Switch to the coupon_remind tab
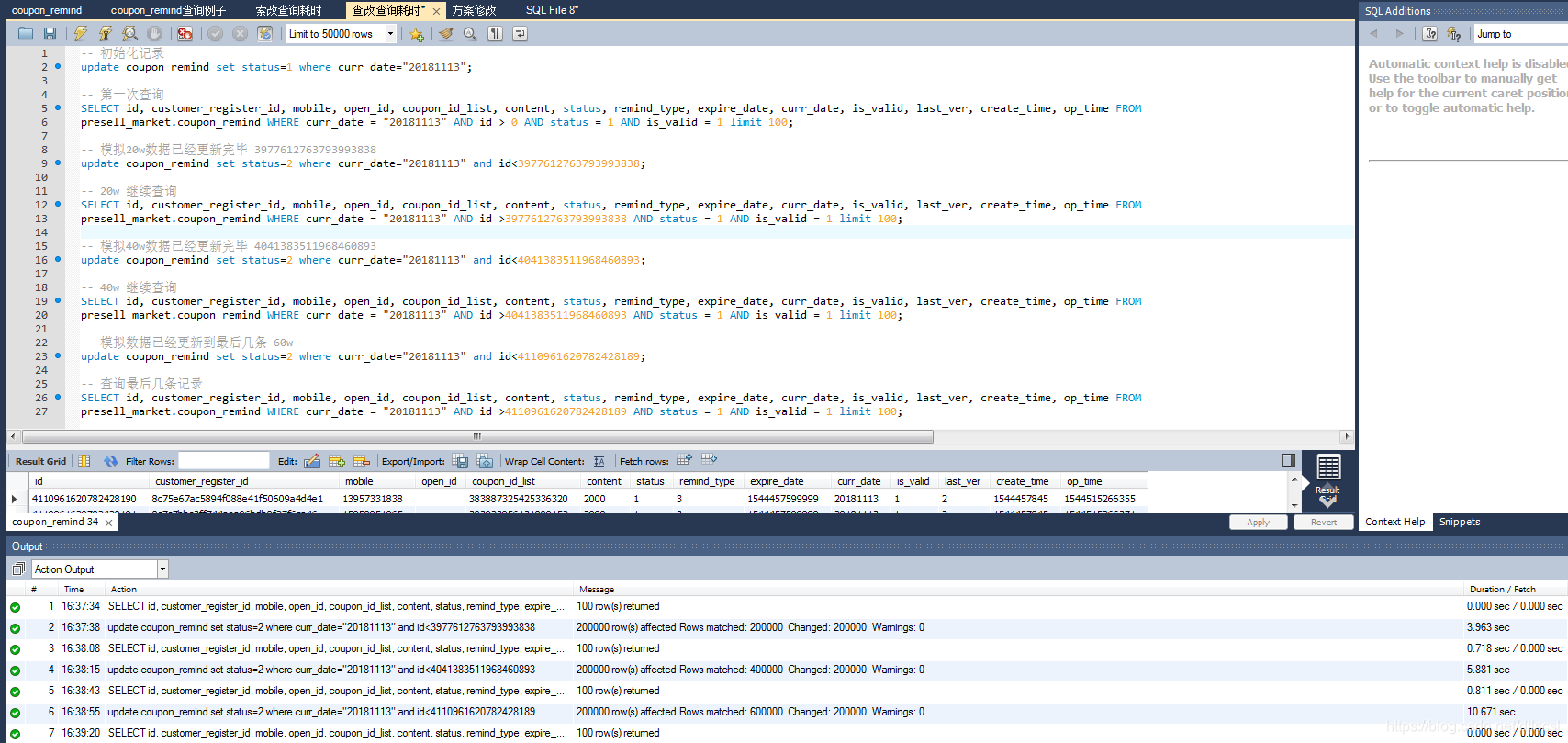 tap(47, 10)
